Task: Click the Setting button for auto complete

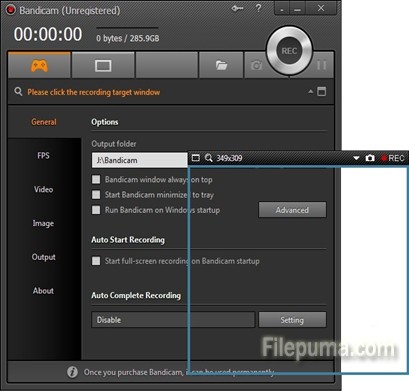Action: point(292,320)
